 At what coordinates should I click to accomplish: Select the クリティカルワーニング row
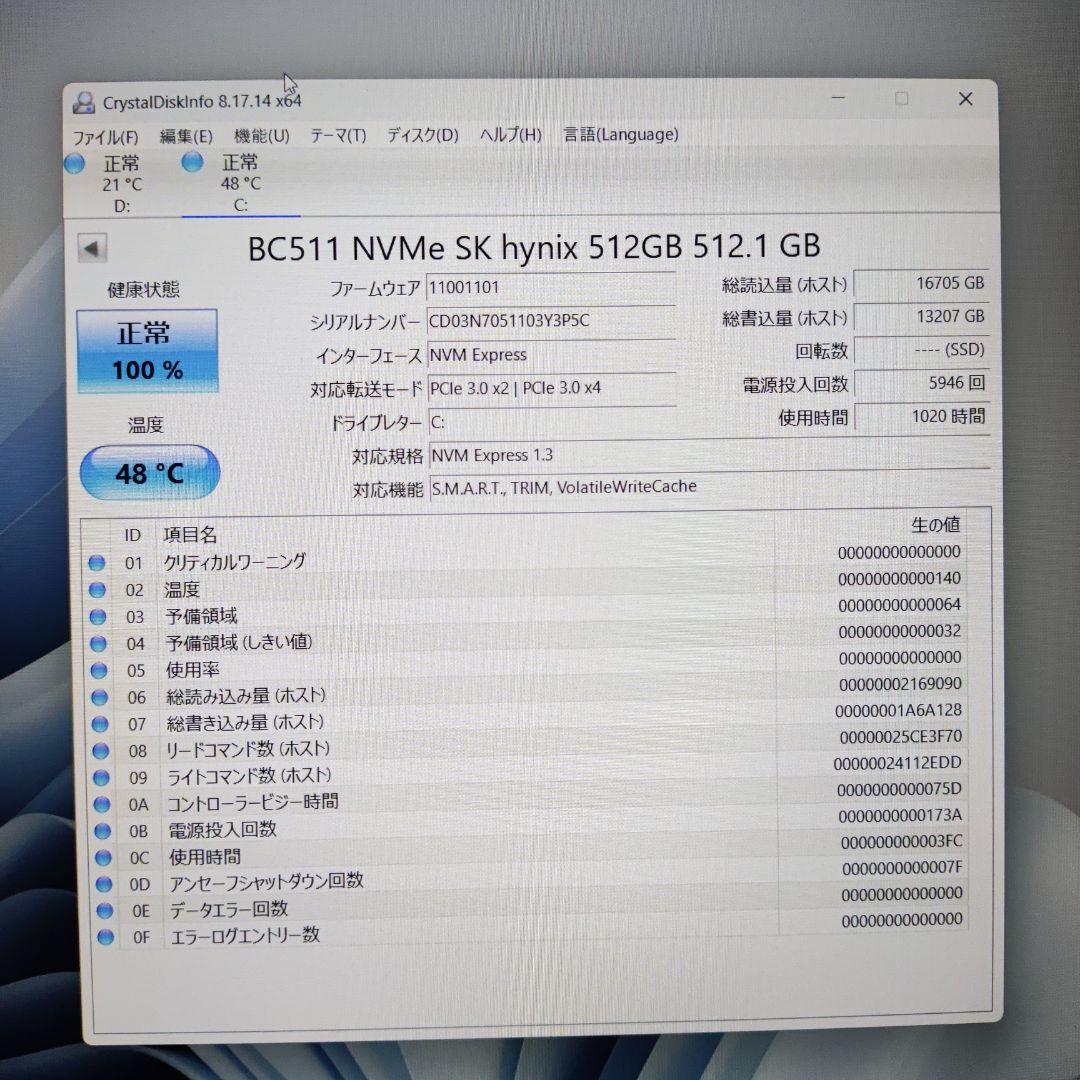pyautogui.click(x=527, y=558)
